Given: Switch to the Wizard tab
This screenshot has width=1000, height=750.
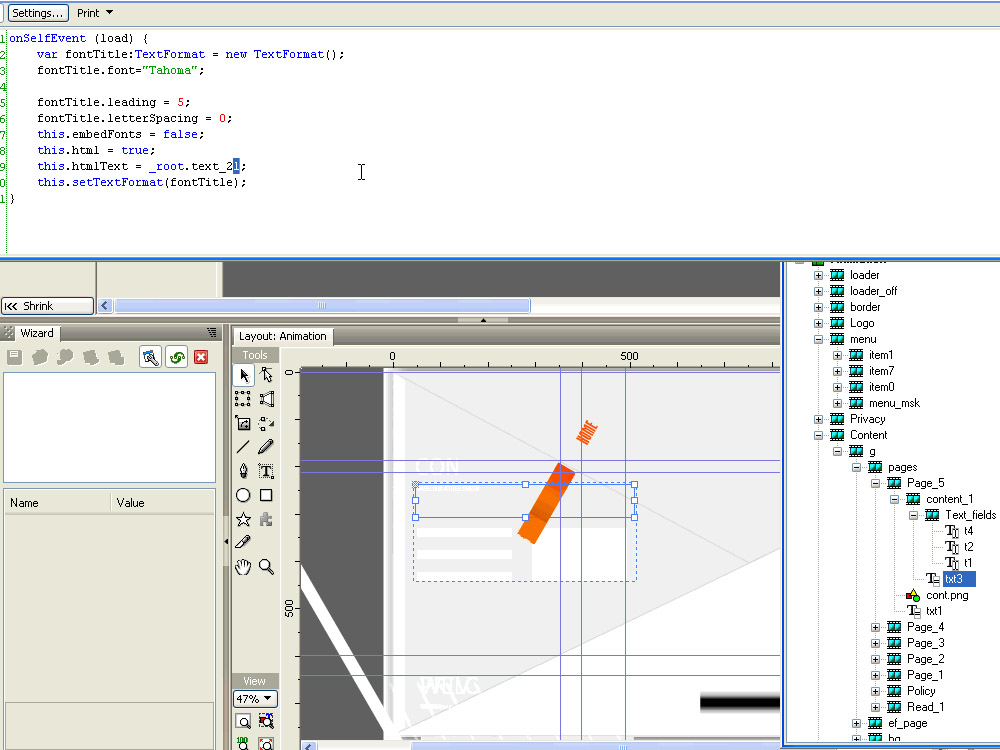Looking at the screenshot, I should (x=36, y=333).
